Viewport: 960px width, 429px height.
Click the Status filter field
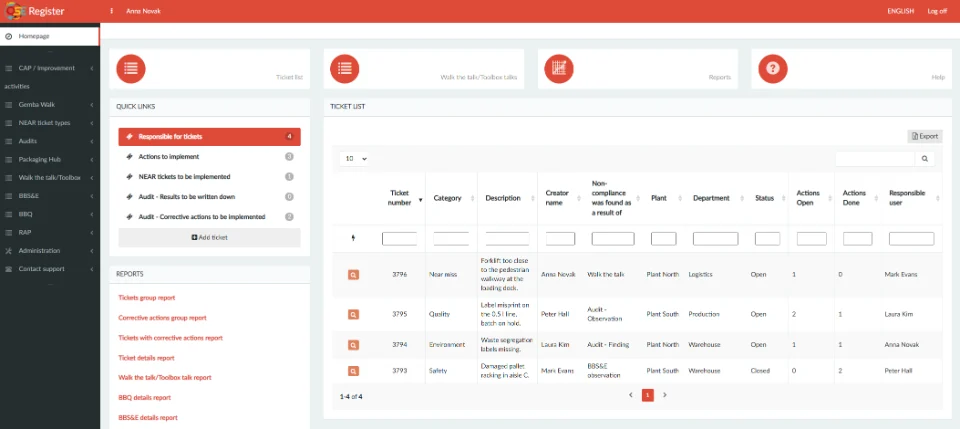(767, 239)
